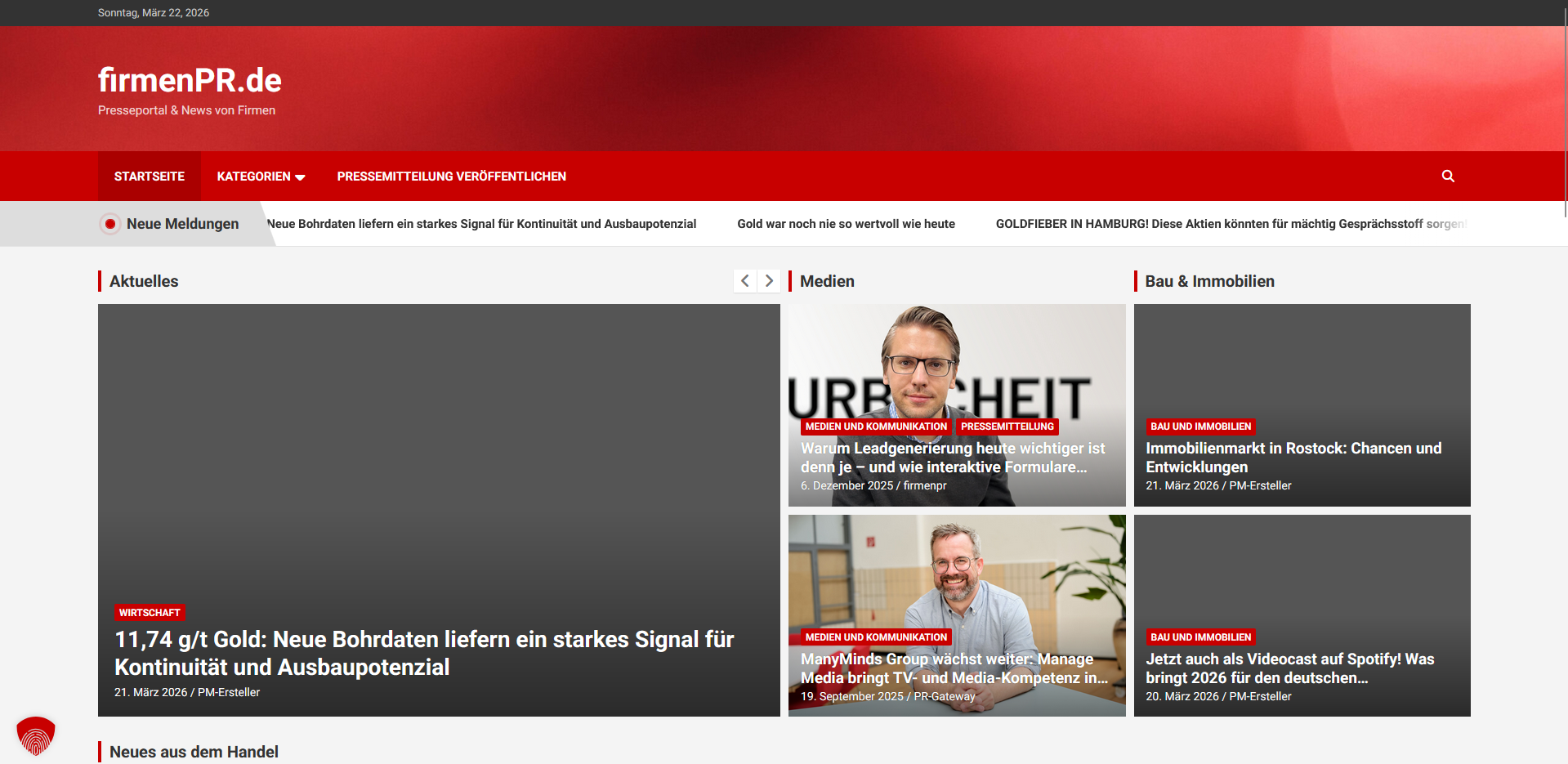This screenshot has width=1568, height=764.
Task: Open the Startseite menu item
Action: click(x=149, y=176)
